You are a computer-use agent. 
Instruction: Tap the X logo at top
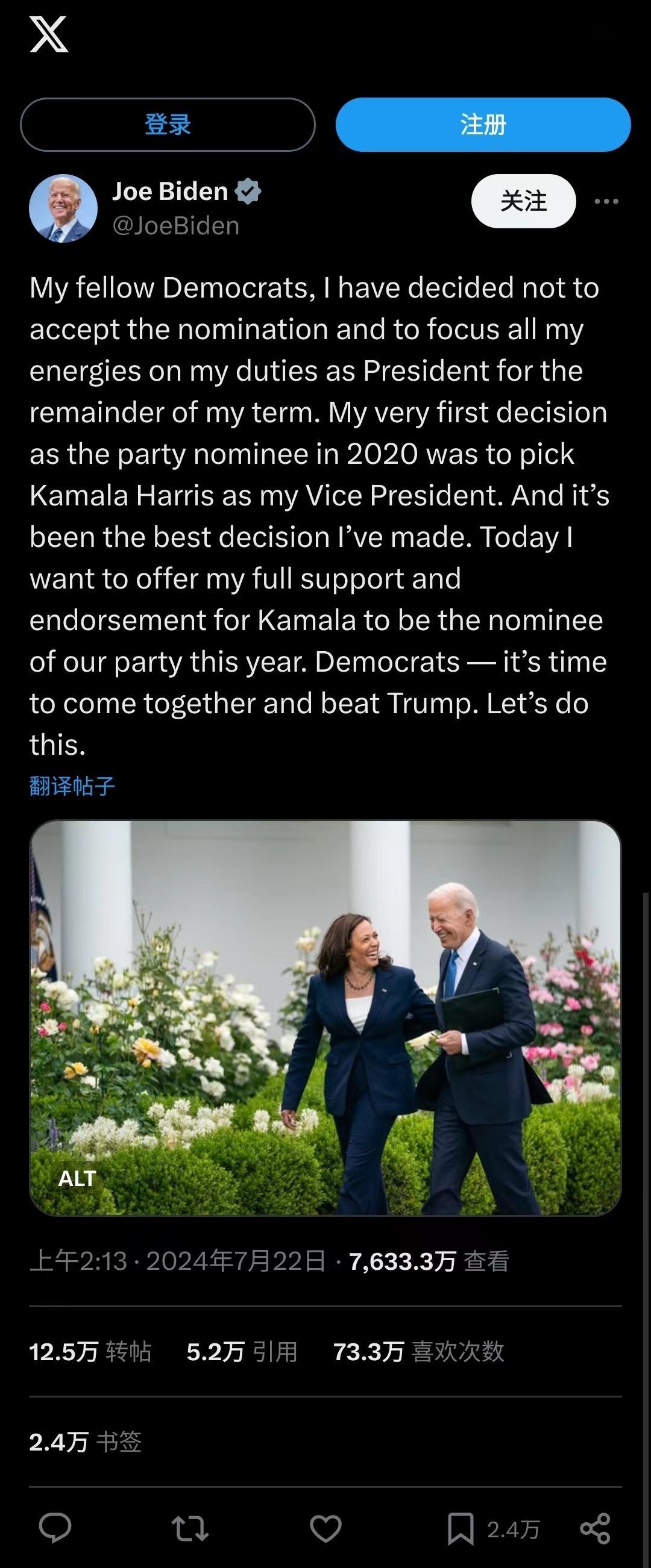point(49,35)
